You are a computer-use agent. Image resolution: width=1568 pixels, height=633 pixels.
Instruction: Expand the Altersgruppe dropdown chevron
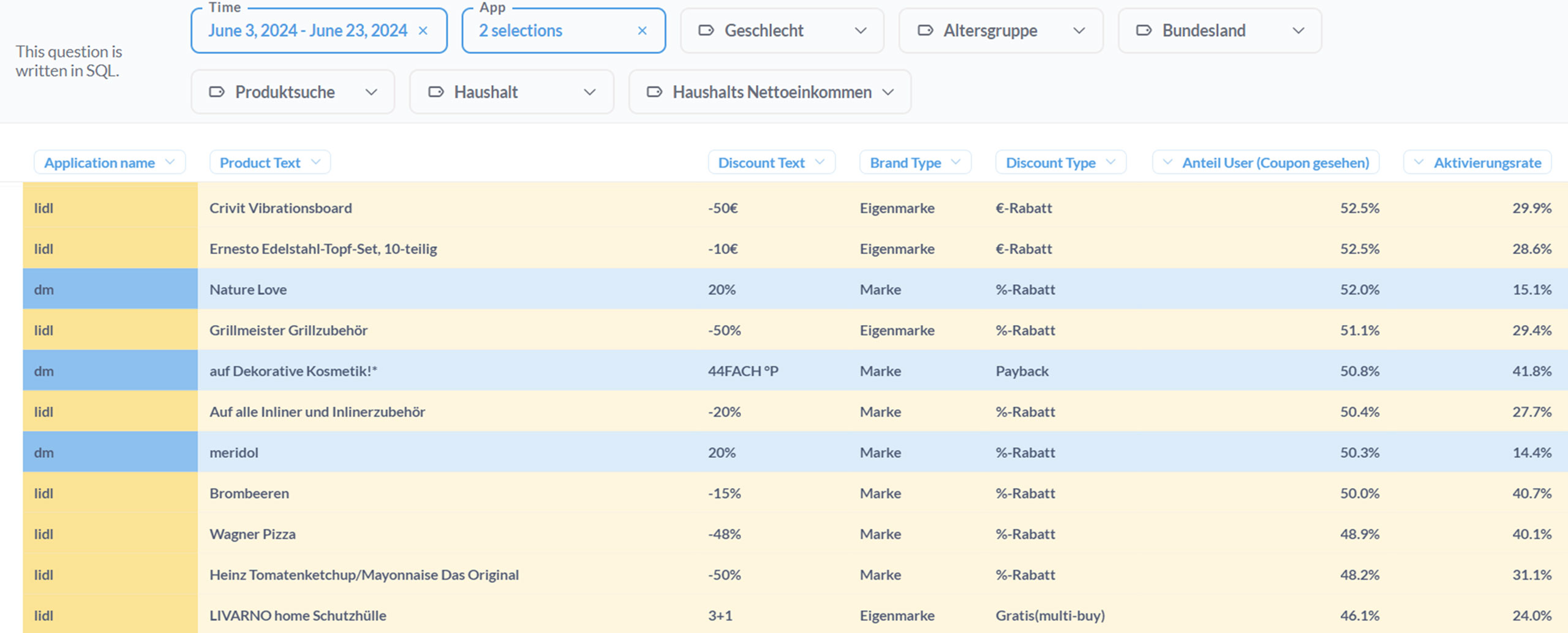click(1079, 31)
